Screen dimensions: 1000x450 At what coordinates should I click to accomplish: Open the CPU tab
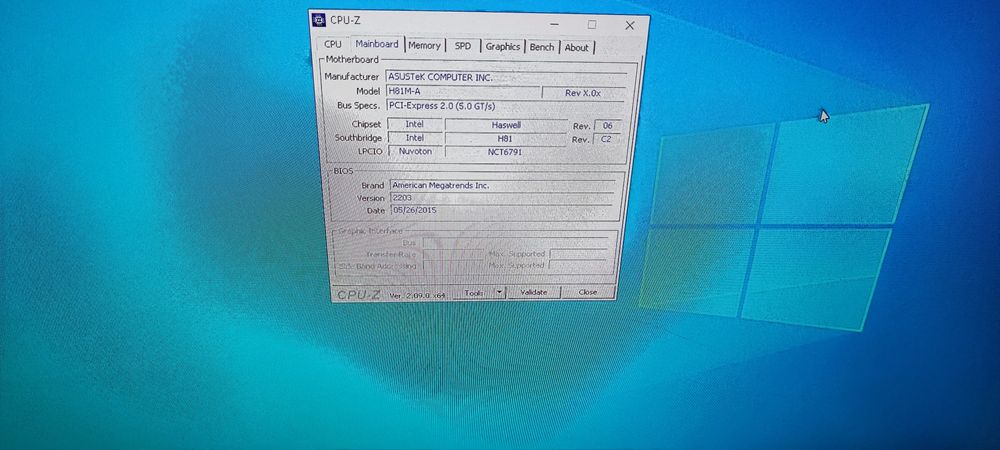pyautogui.click(x=332, y=45)
